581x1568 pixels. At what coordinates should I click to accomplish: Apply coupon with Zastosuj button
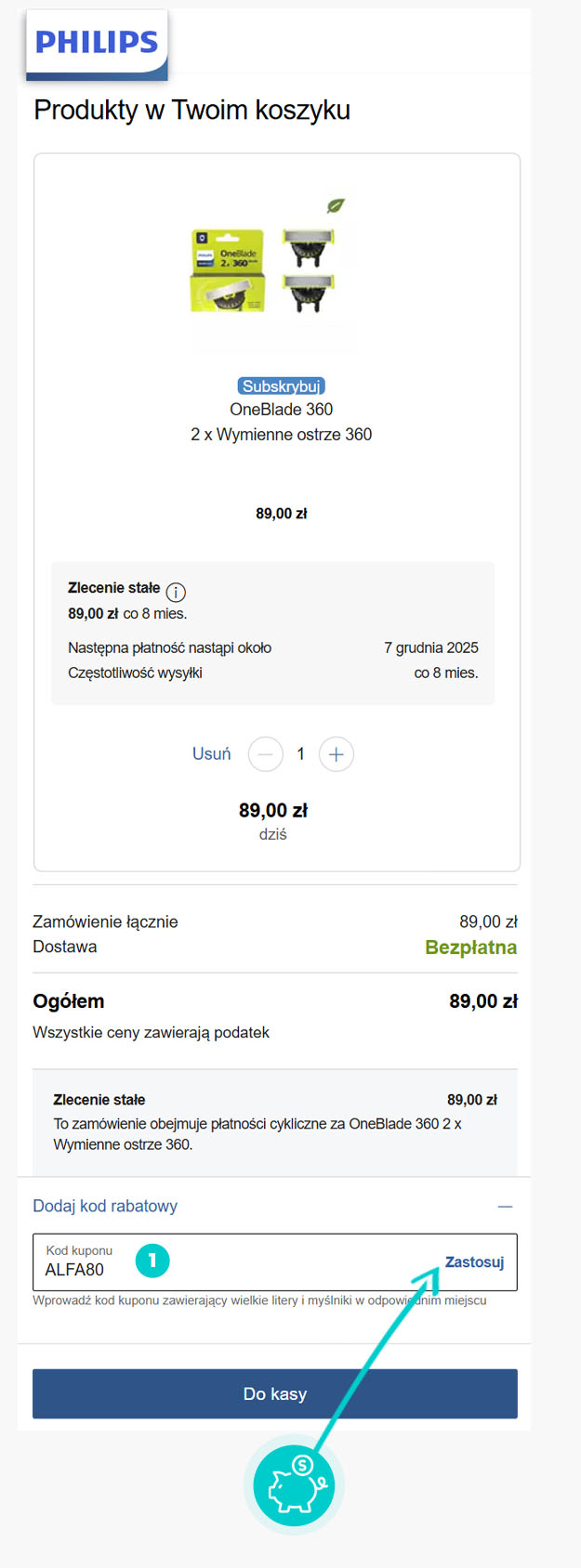pos(474,1261)
